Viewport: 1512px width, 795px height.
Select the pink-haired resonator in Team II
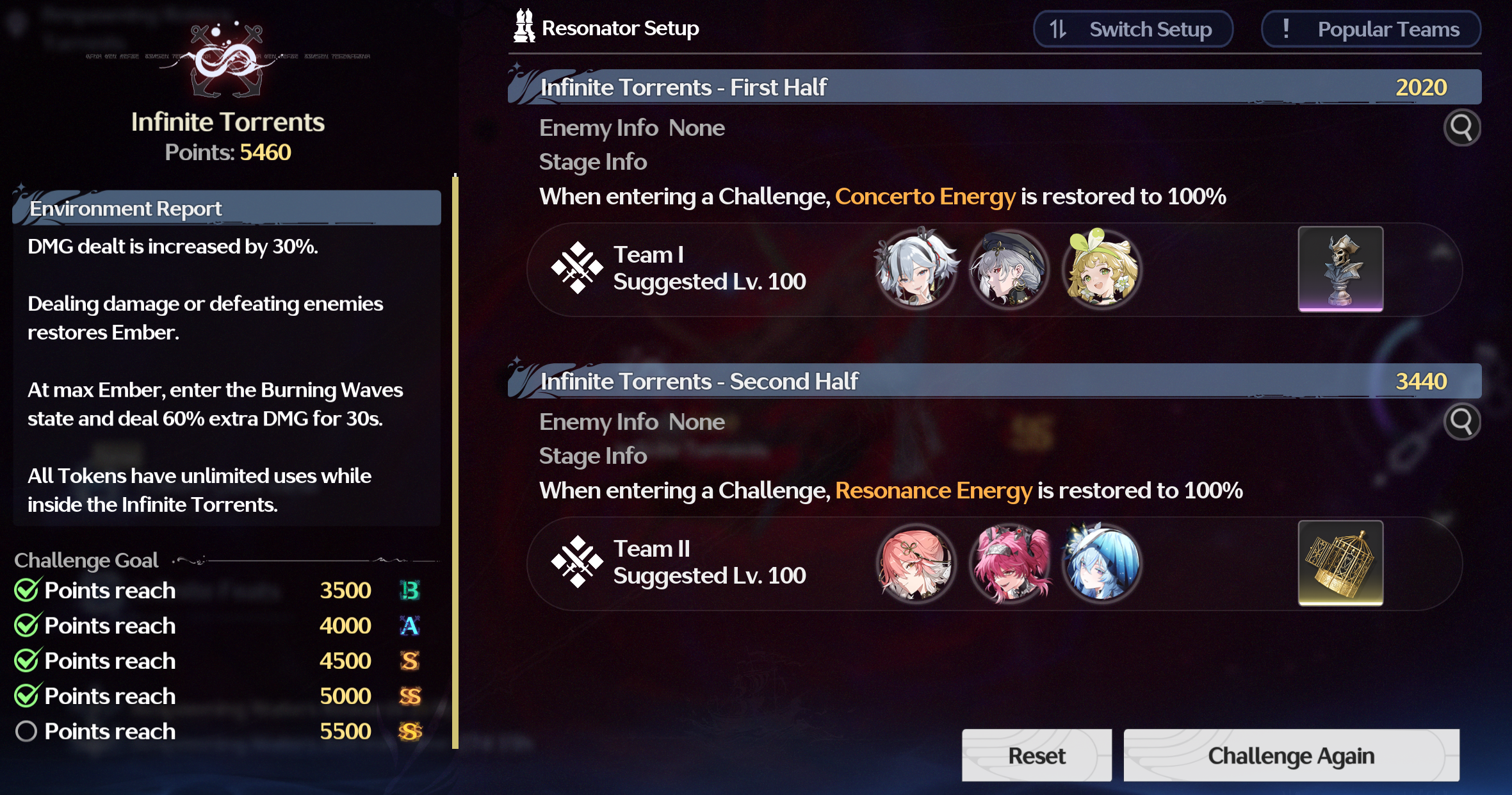(x=916, y=563)
